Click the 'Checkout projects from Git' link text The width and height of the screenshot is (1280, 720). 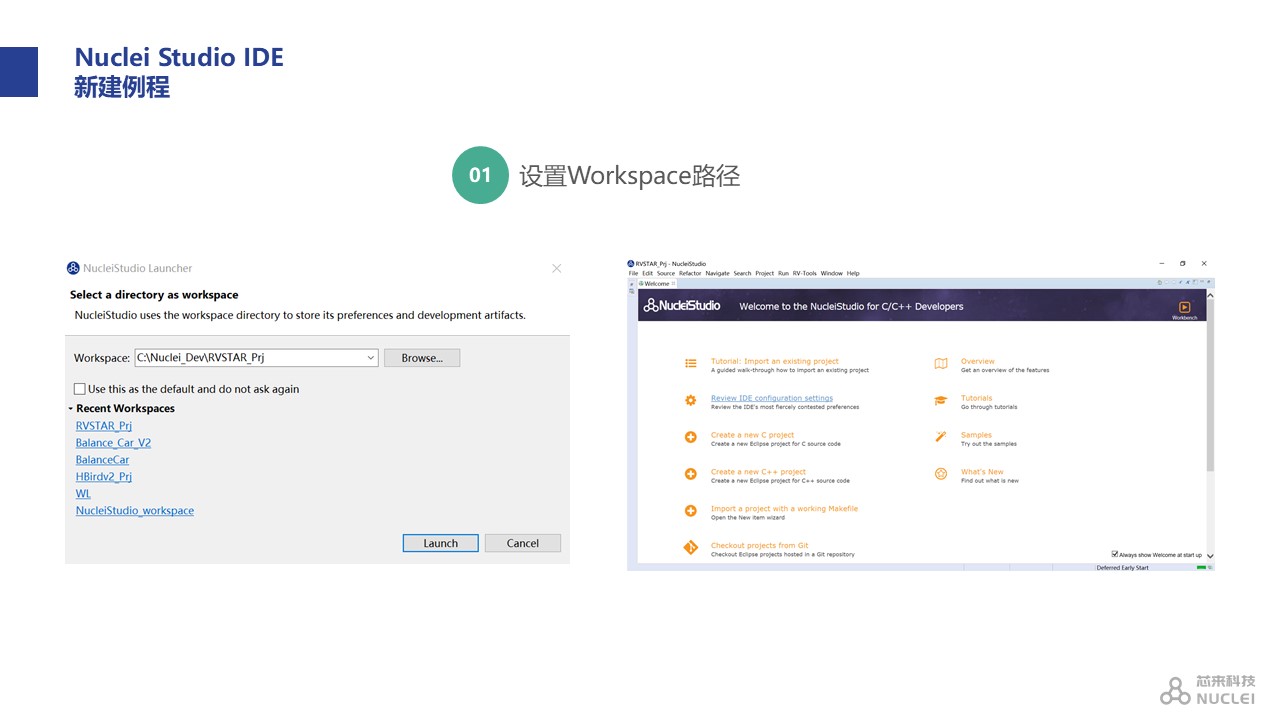(759, 546)
